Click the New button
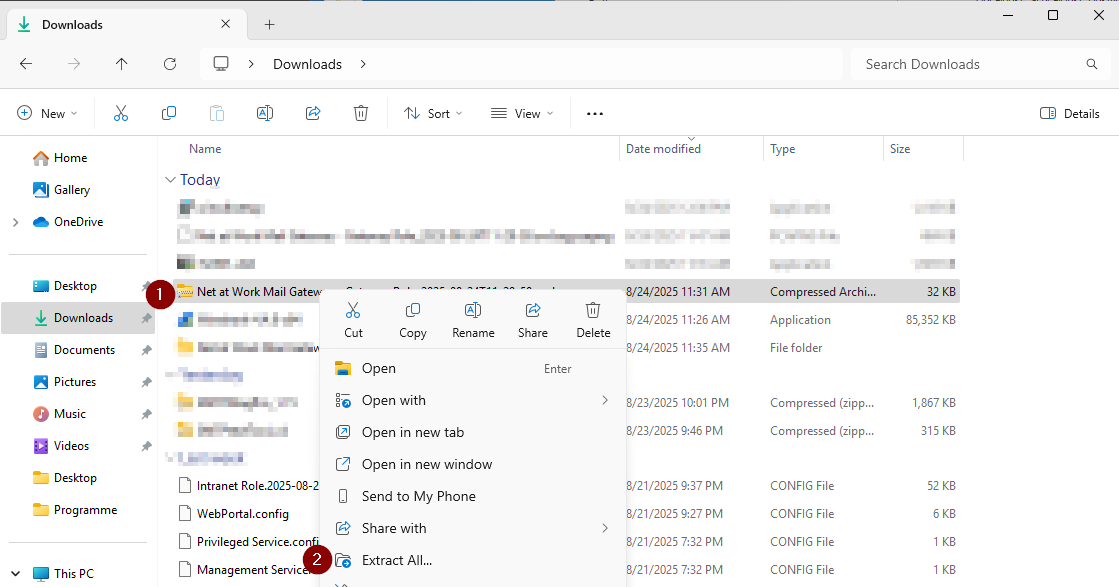 coord(46,114)
